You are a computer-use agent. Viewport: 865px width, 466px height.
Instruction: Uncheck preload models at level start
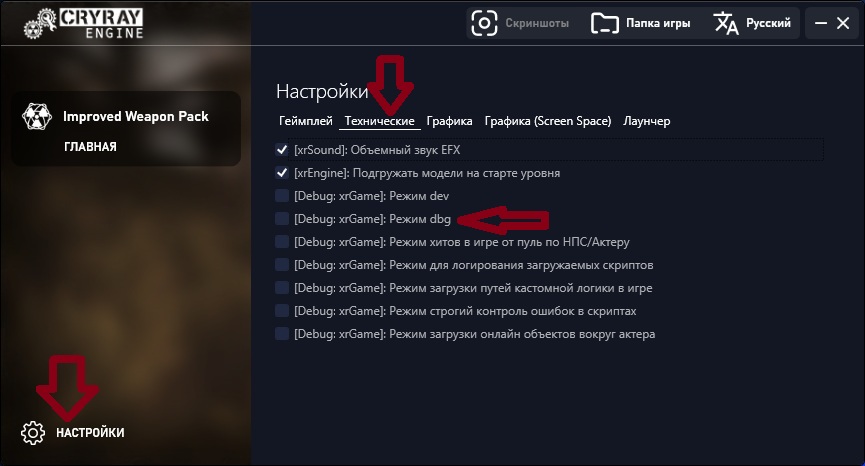tap(282, 173)
